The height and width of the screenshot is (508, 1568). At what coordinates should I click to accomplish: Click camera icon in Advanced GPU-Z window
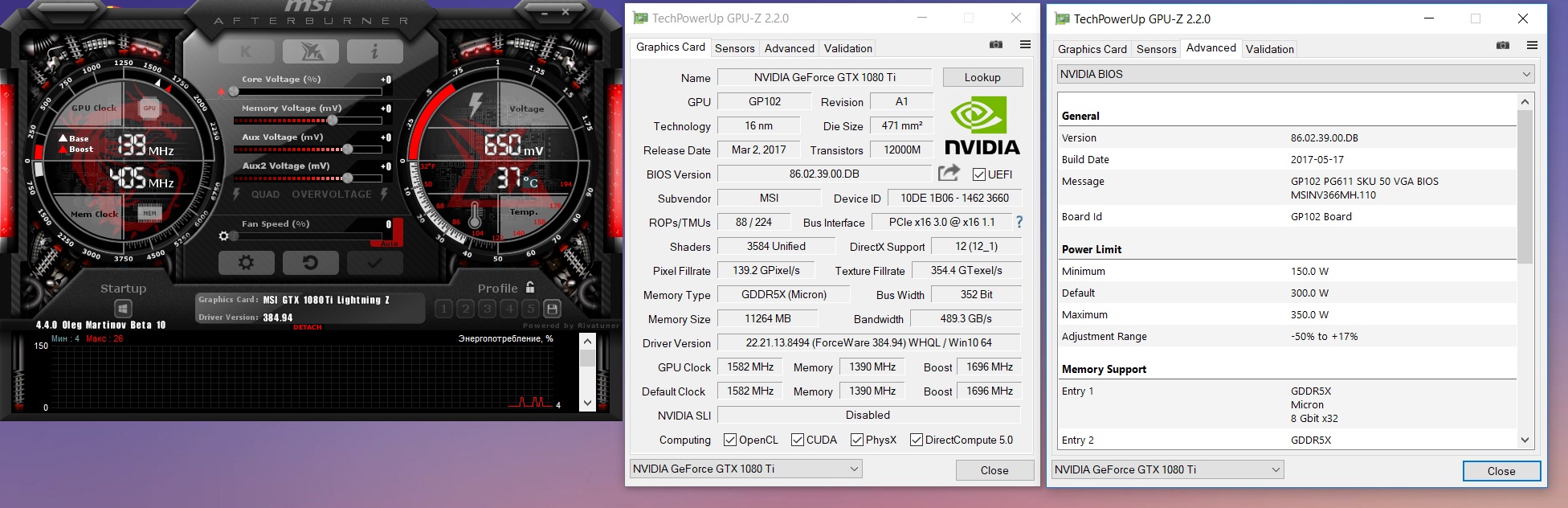pyautogui.click(x=1503, y=46)
